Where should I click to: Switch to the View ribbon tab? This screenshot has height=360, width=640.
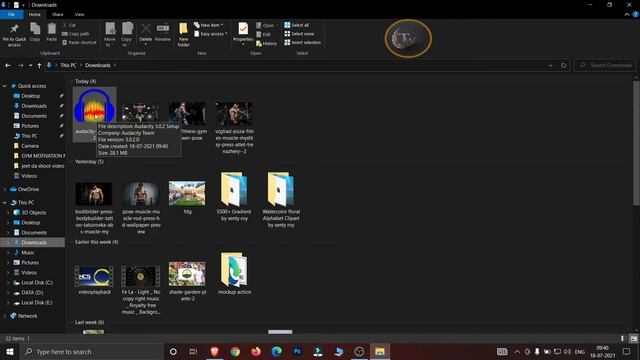pyautogui.click(x=79, y=14)
